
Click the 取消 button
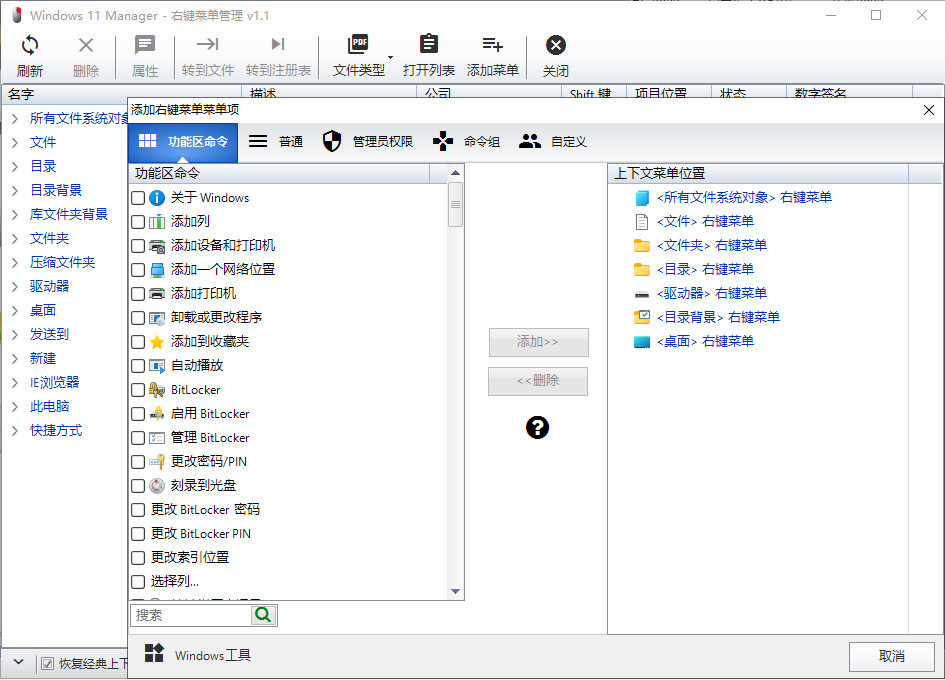tap(891, 656)
